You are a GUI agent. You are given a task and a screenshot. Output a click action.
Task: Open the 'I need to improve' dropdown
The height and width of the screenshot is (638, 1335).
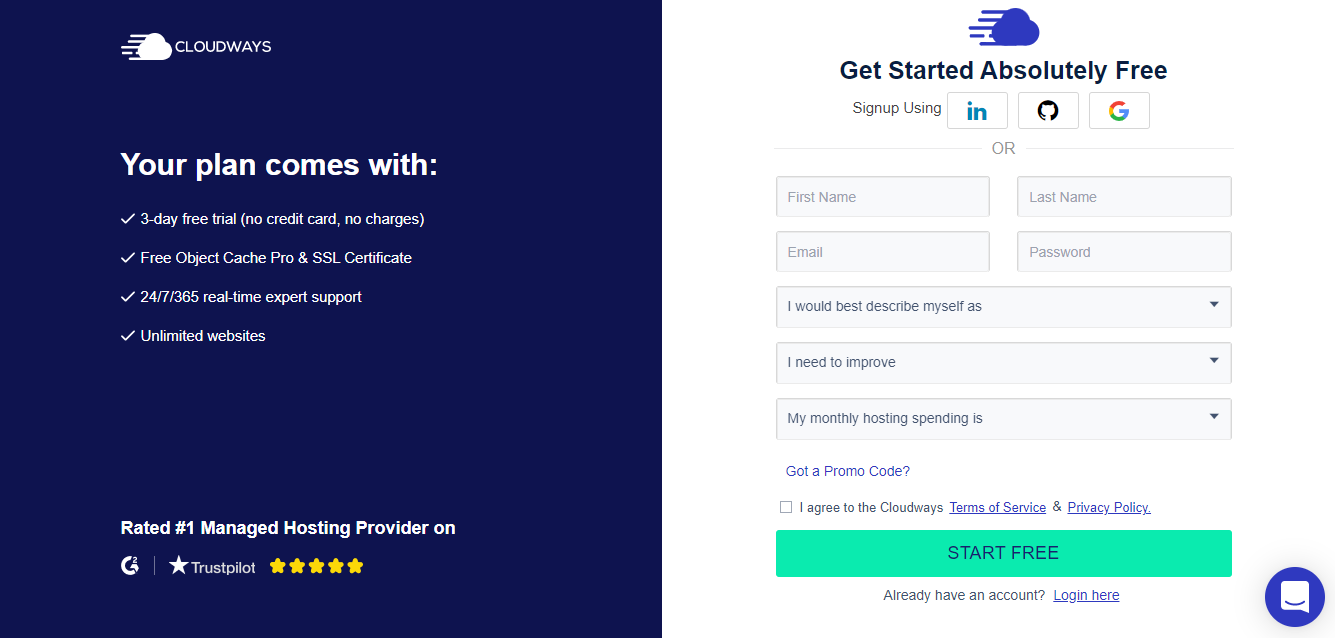[x=1003, y=362]
